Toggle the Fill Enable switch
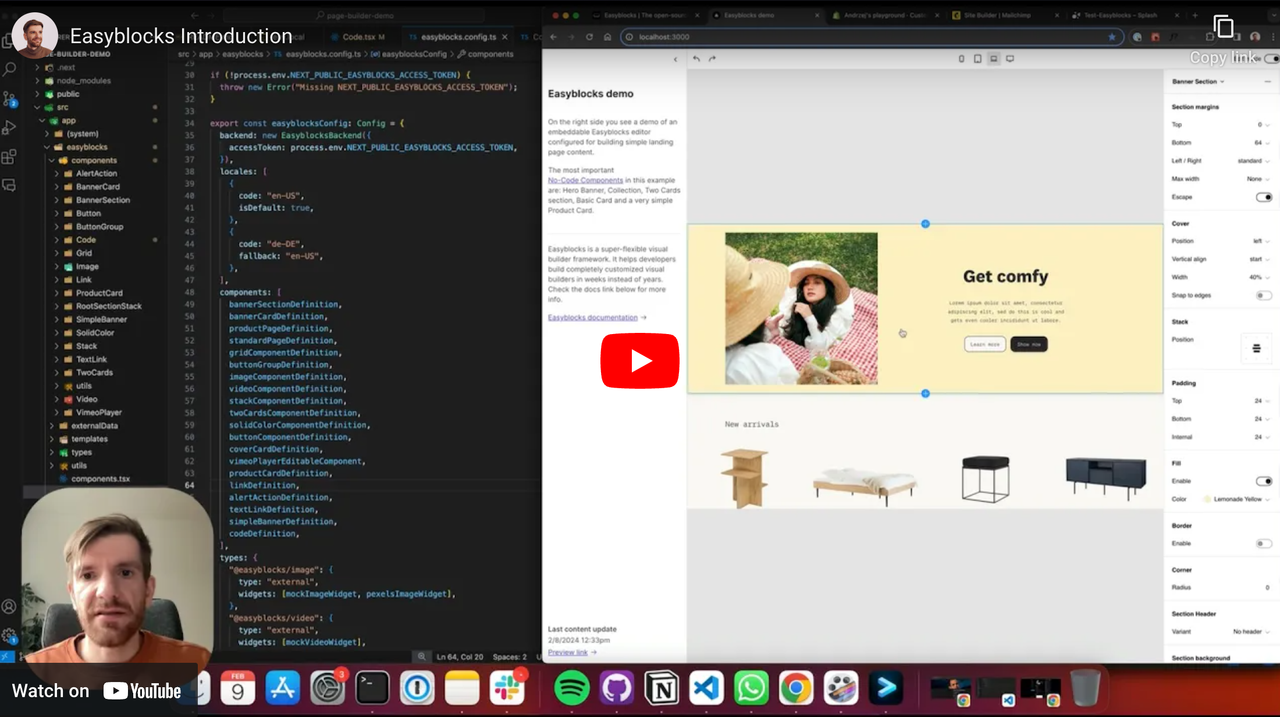 1264,481
